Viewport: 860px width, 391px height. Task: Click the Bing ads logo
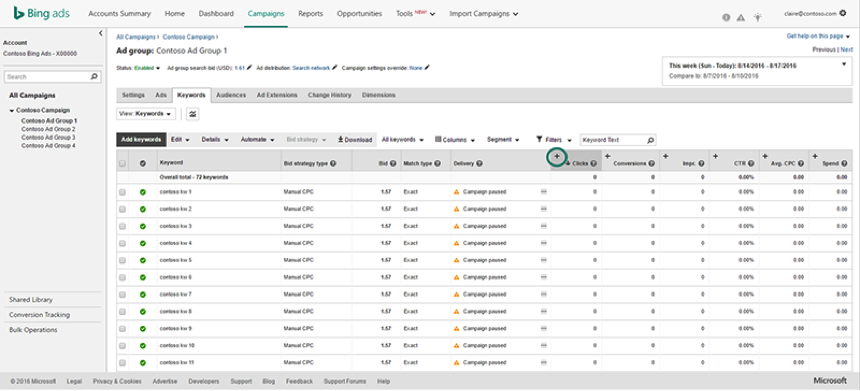42,13
